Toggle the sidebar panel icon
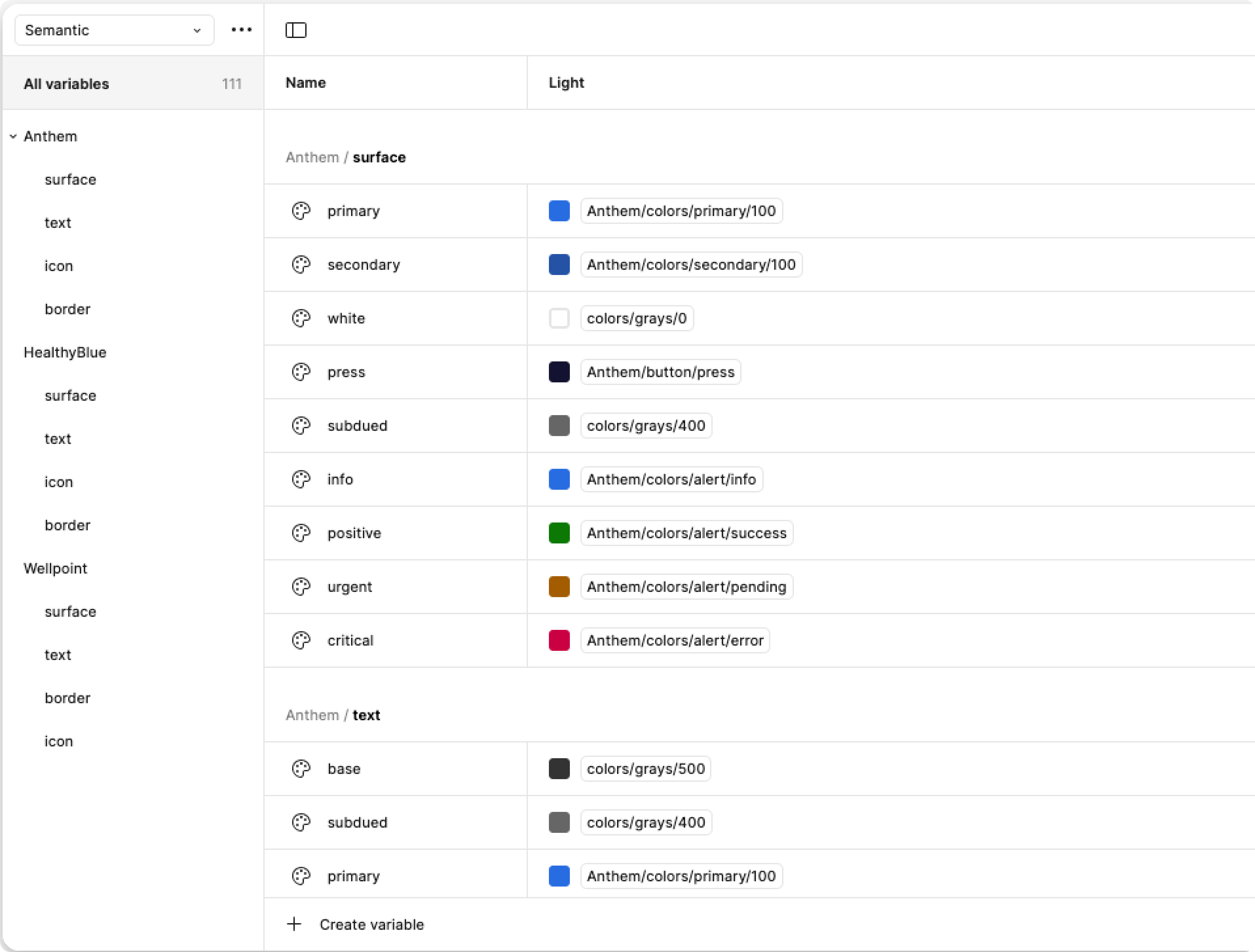1255x952 pixels. (x=296, y=30)
